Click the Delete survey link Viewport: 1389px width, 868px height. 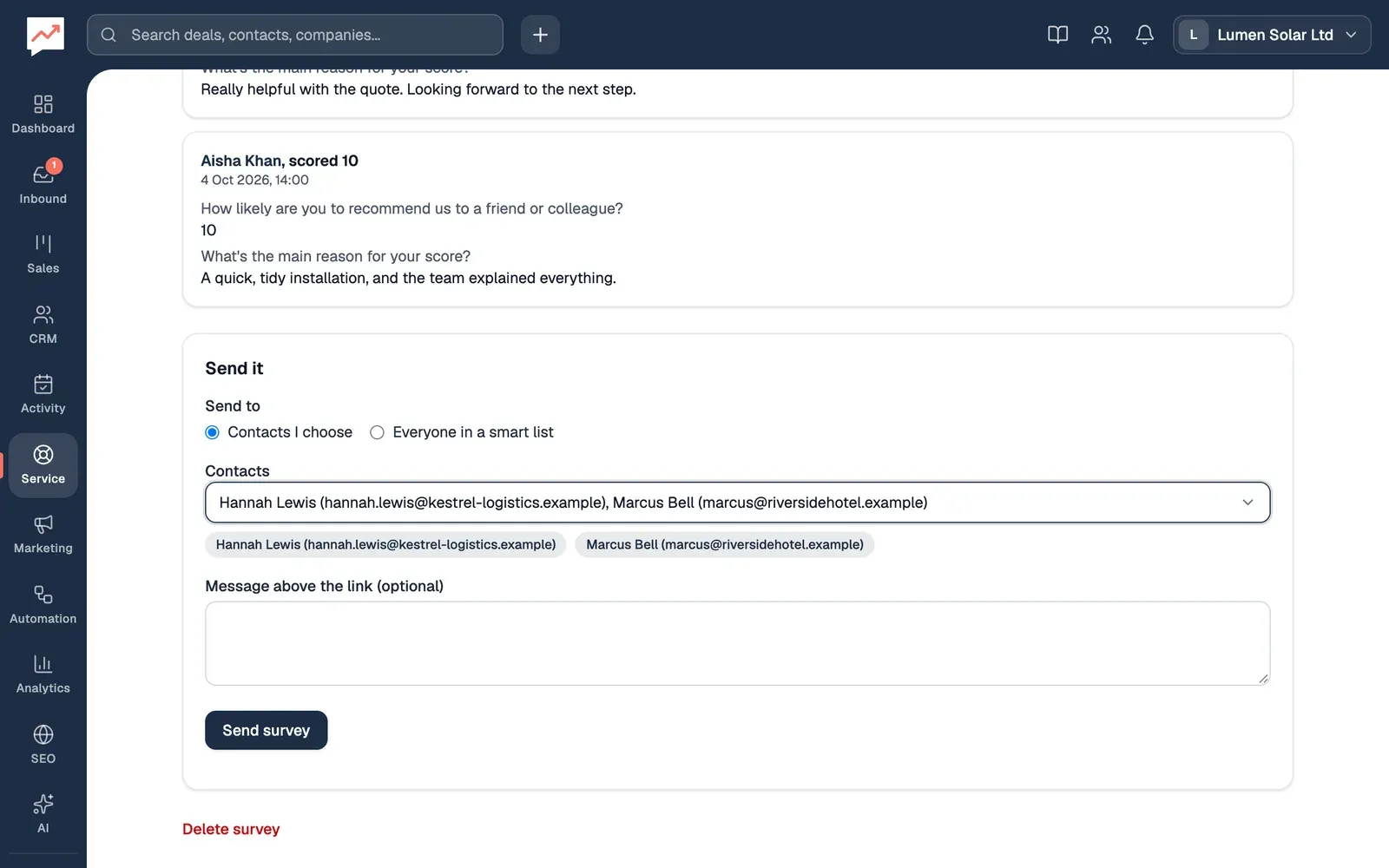coord(231,829)
